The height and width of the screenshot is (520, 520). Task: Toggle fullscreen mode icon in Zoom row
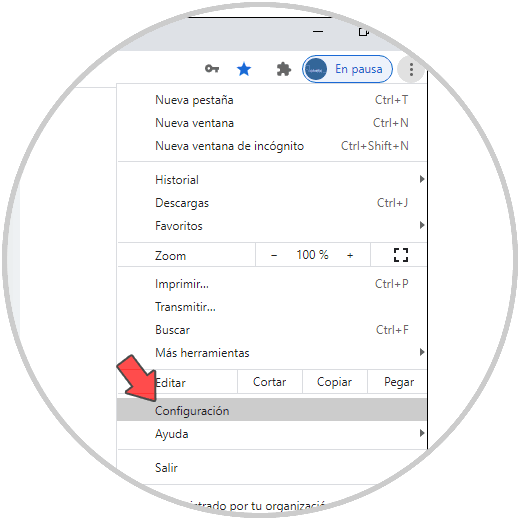click(401, 255)
